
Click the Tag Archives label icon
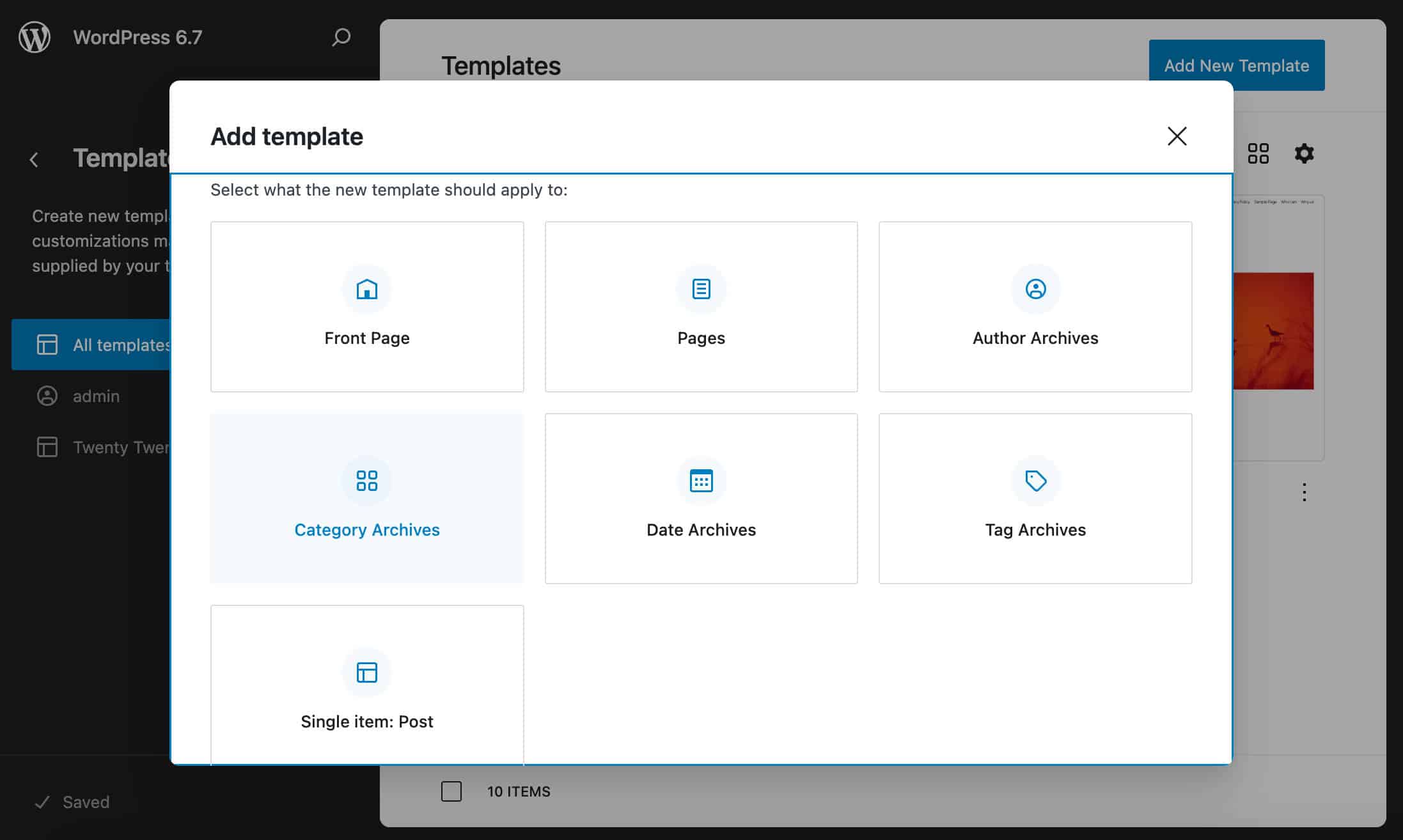tap(1035, 480)
